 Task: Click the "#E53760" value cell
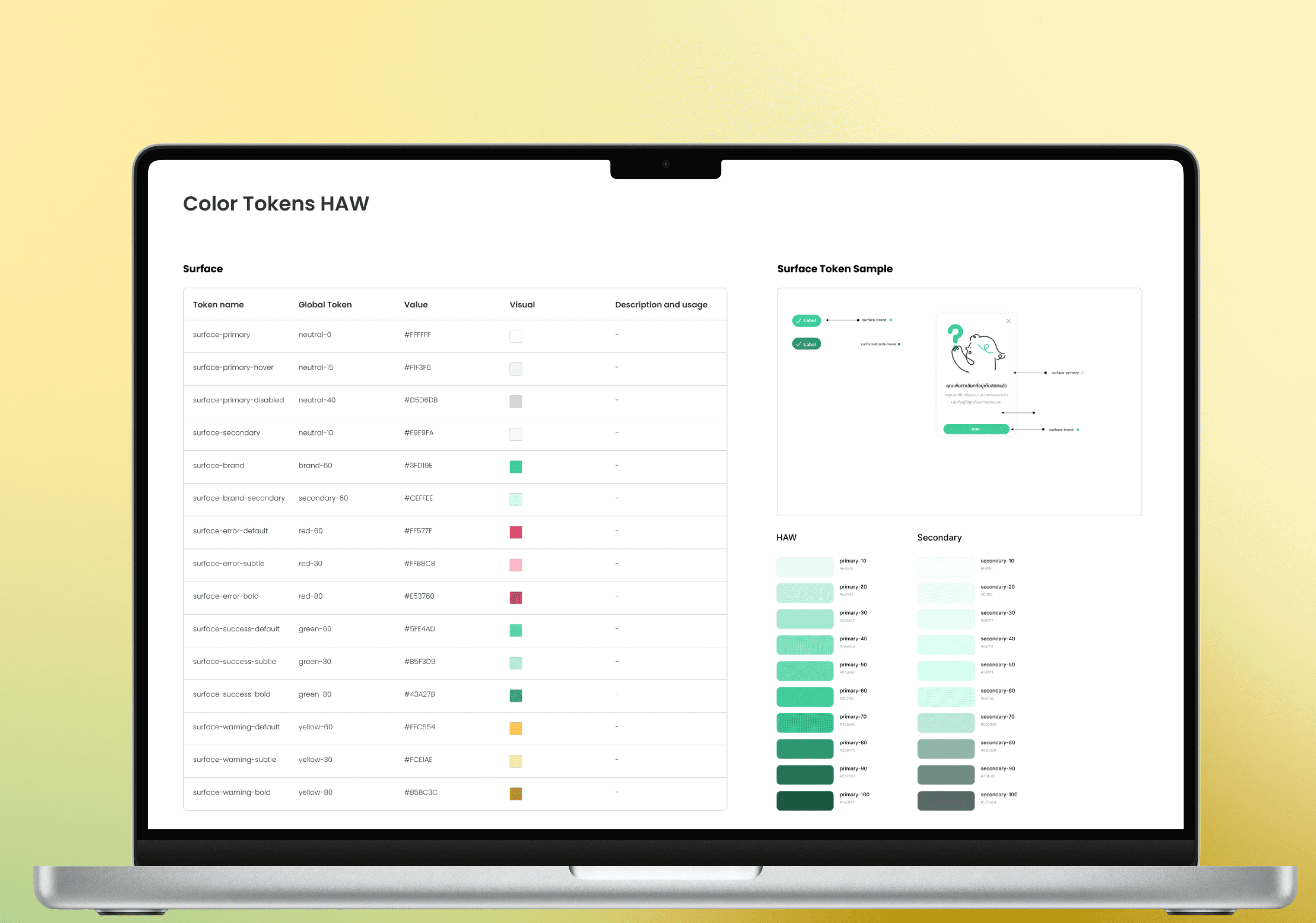(419, 596)
